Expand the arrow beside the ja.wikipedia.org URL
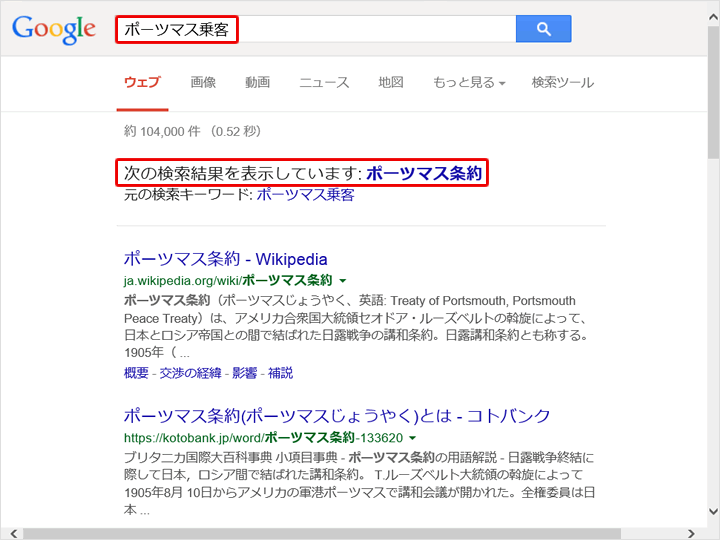720x540 pixels. coord(343,281)
